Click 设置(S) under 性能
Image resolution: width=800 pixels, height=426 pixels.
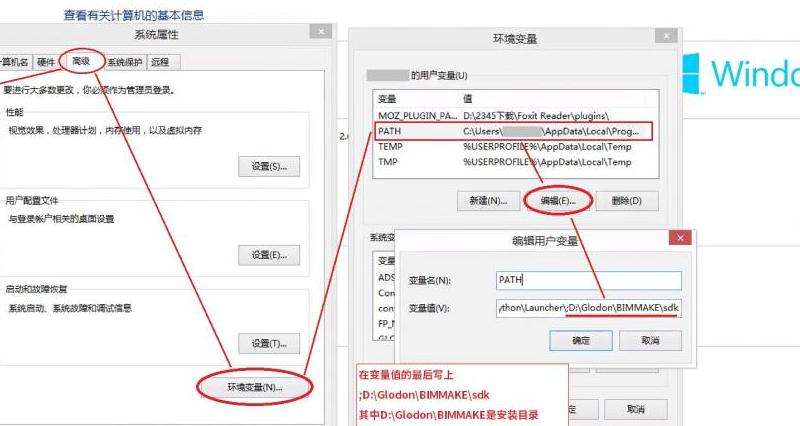pyautogui.click(x=269, y=166)
